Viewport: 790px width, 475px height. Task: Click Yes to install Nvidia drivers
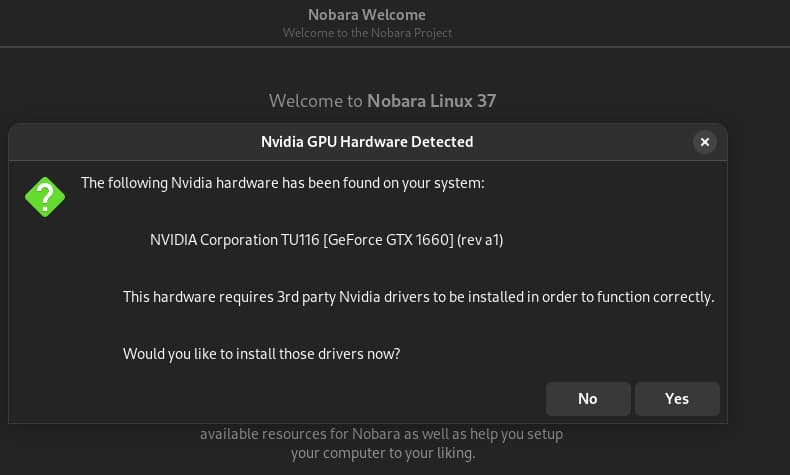click(677, 399)
